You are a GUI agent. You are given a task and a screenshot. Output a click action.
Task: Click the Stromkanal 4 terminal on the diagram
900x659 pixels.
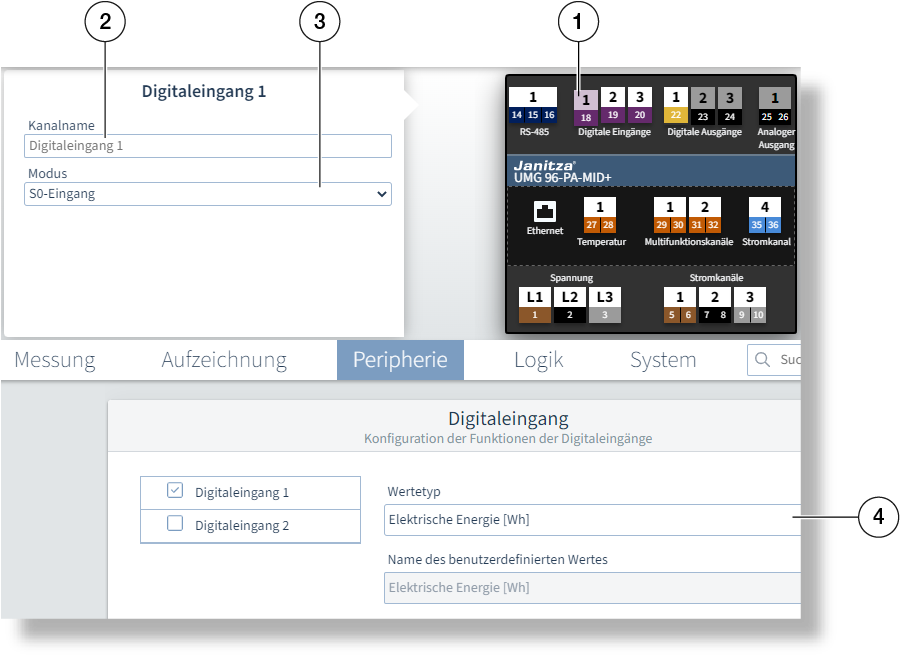[x=763, y=212]
